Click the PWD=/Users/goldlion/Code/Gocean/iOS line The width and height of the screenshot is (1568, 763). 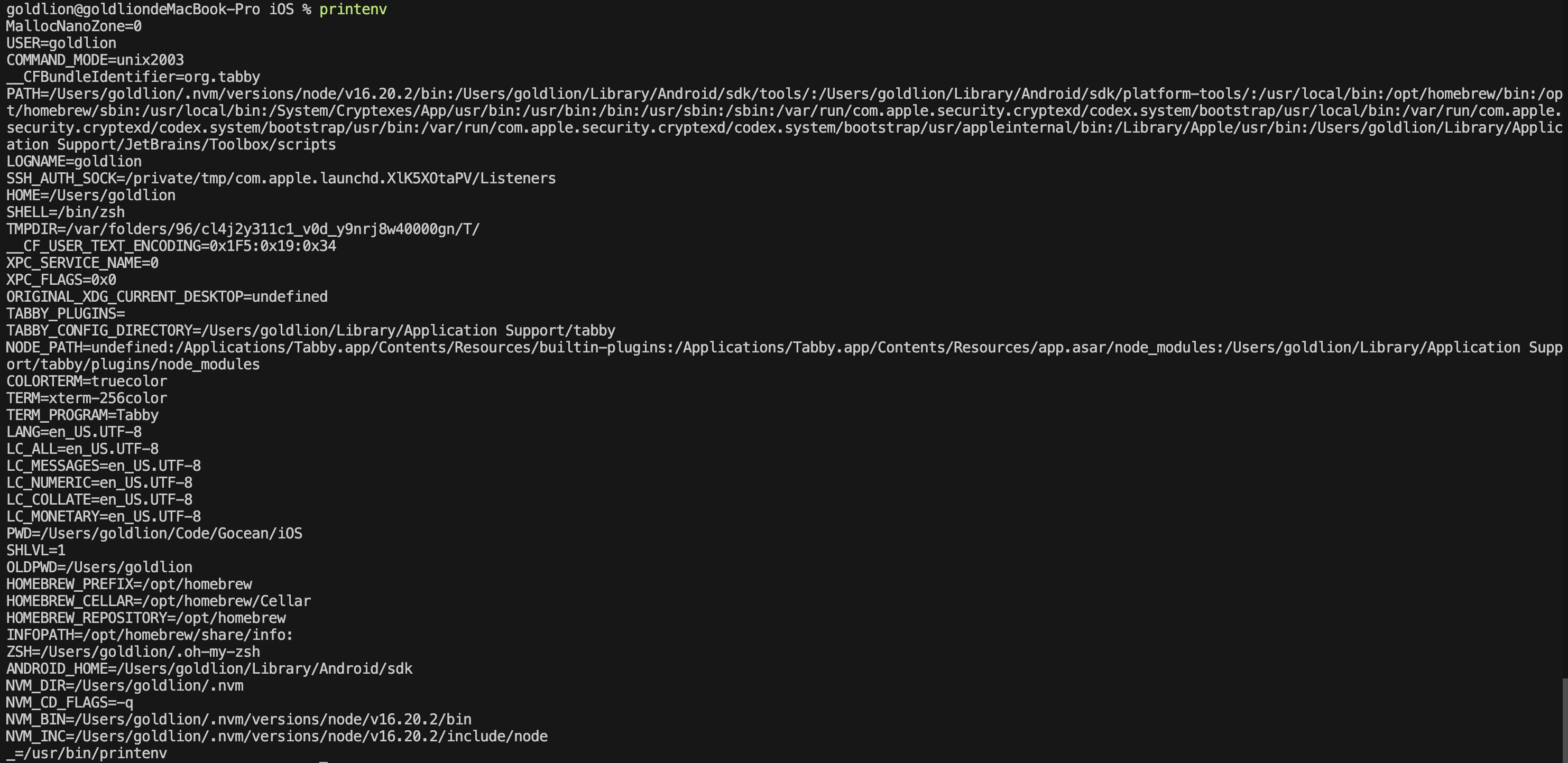pos(154,534)
